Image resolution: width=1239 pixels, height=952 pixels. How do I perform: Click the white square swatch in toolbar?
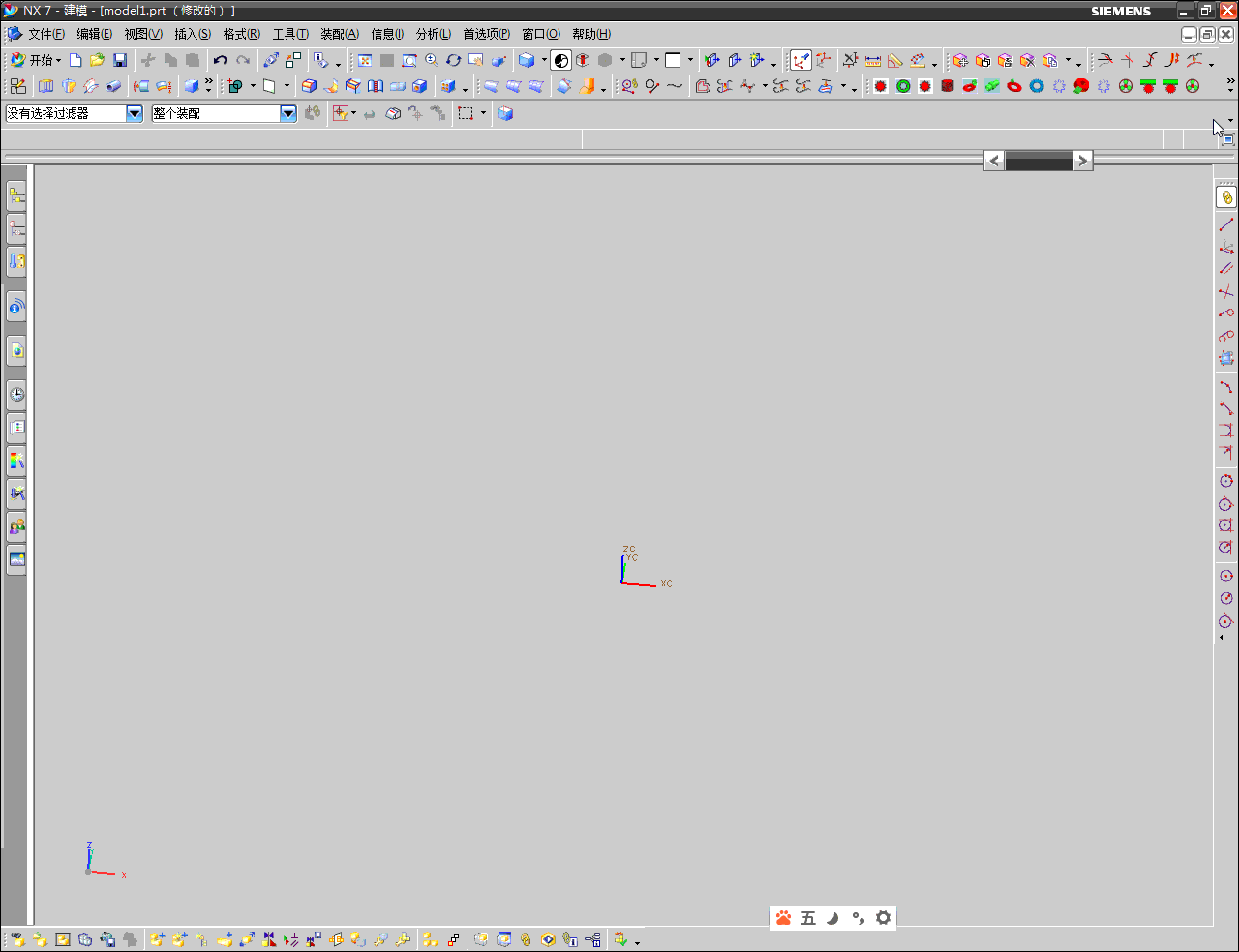(x=673, y=60)
